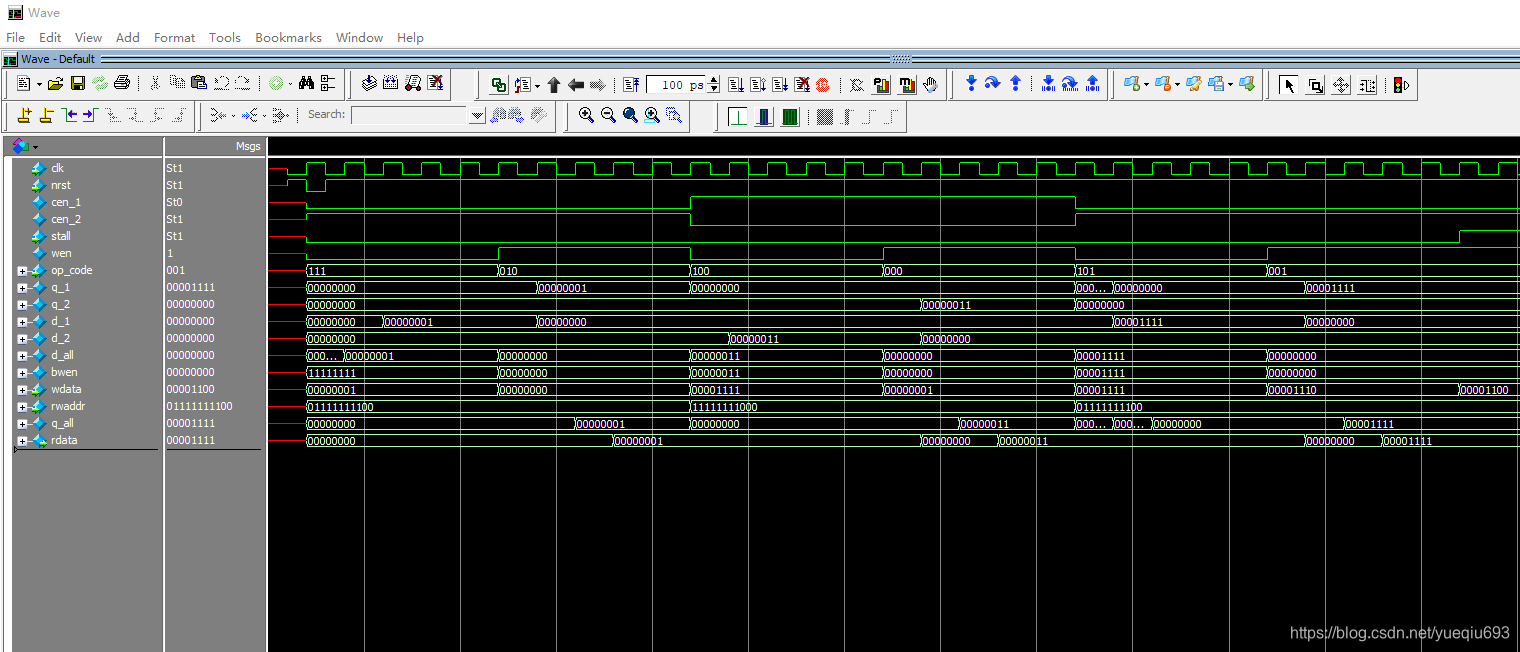
Task: Click the Simulate icon
Action: click(x=413, y=84)
